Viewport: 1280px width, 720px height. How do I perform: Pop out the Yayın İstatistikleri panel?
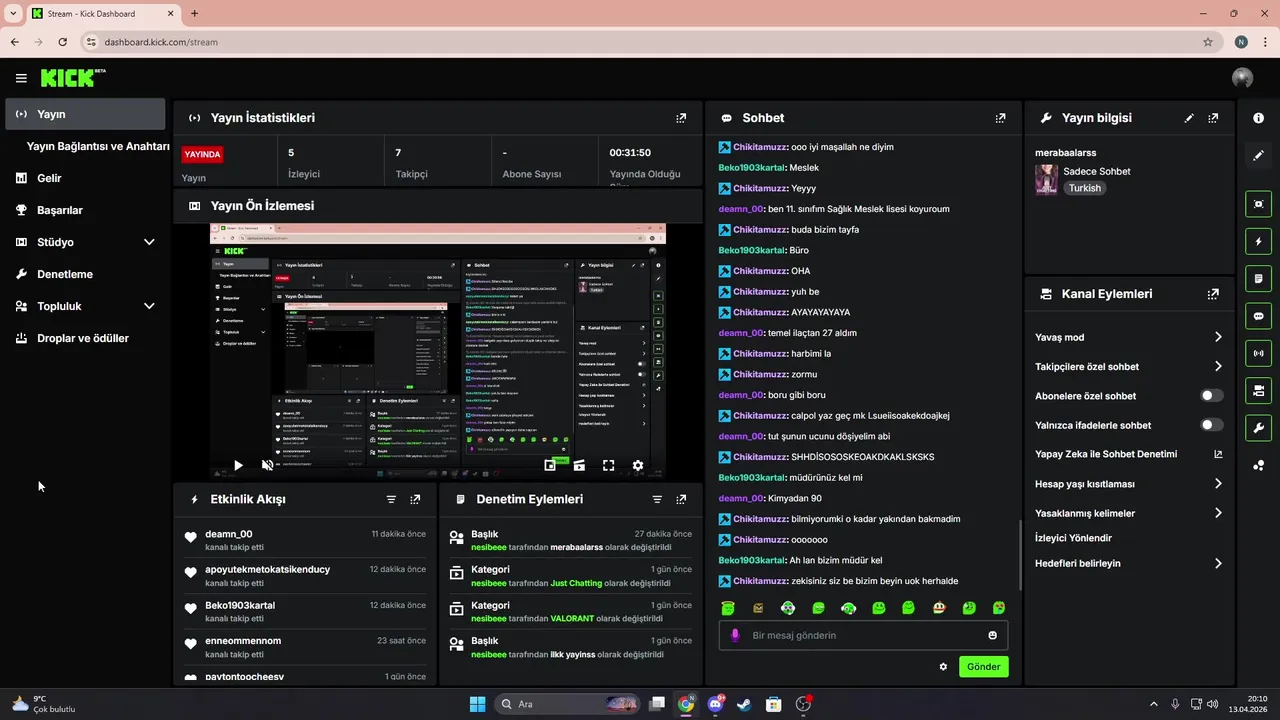(681, 118)
